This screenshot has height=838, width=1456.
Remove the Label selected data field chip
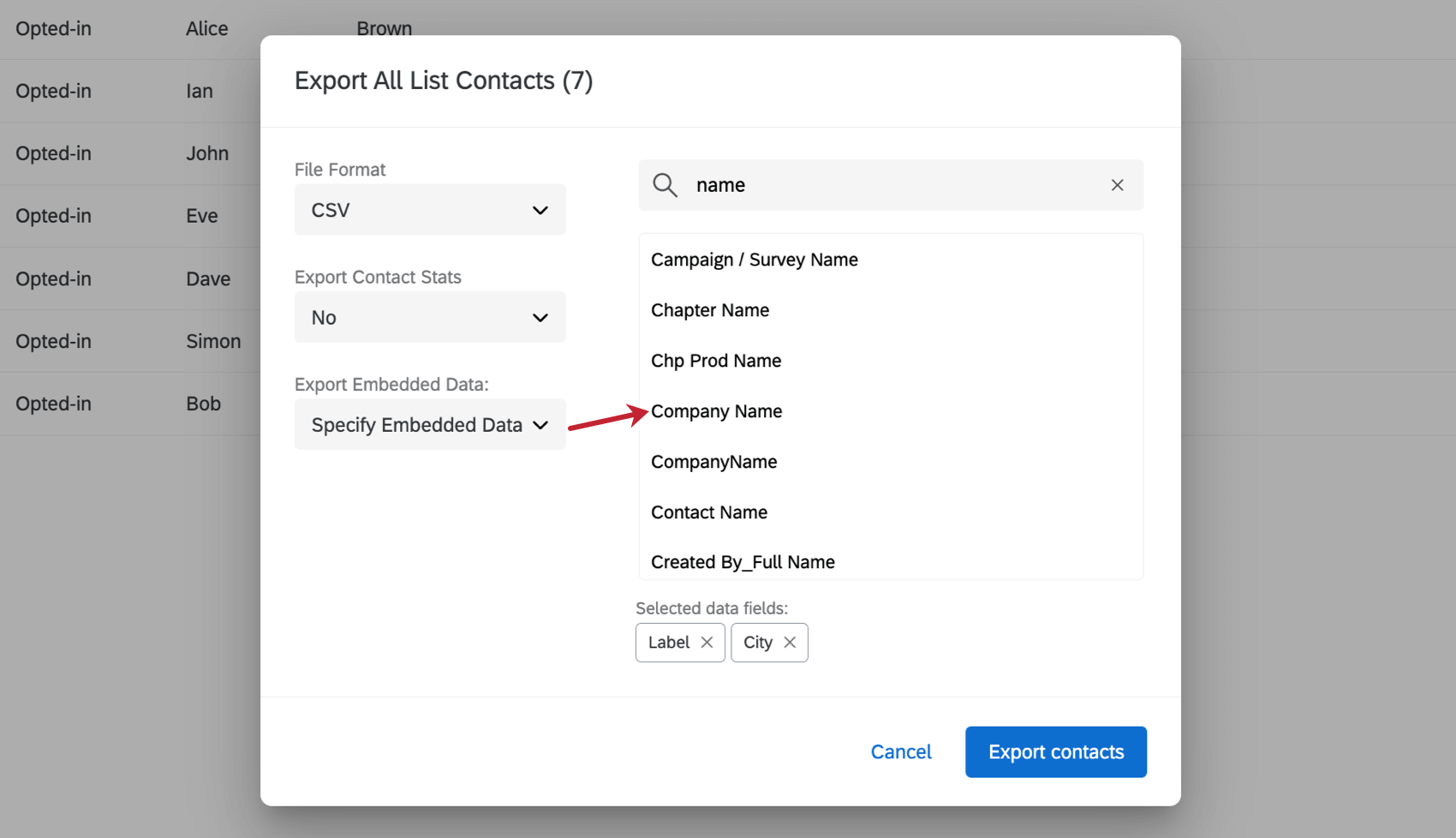point(707,642)
